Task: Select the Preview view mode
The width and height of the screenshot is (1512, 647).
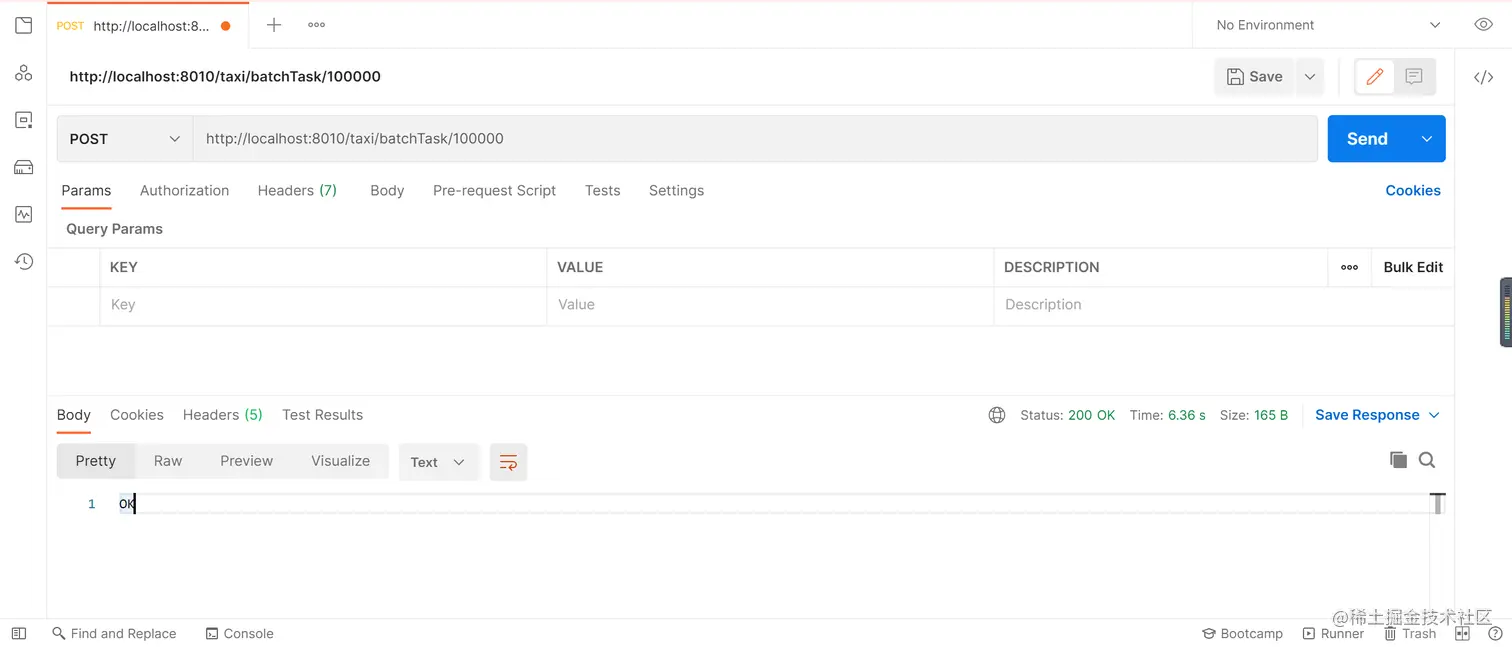Action: coord(247,461)
